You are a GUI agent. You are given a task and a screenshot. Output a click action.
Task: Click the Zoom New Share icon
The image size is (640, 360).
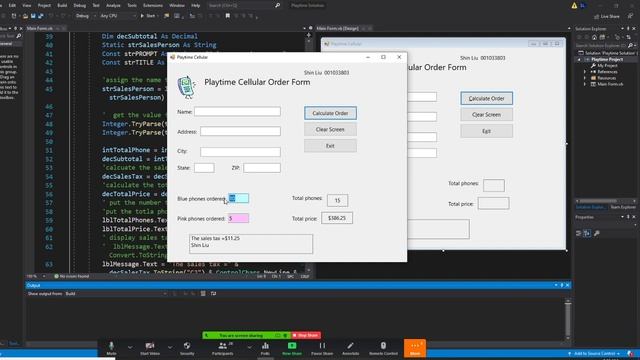click(x=292, y=346)
